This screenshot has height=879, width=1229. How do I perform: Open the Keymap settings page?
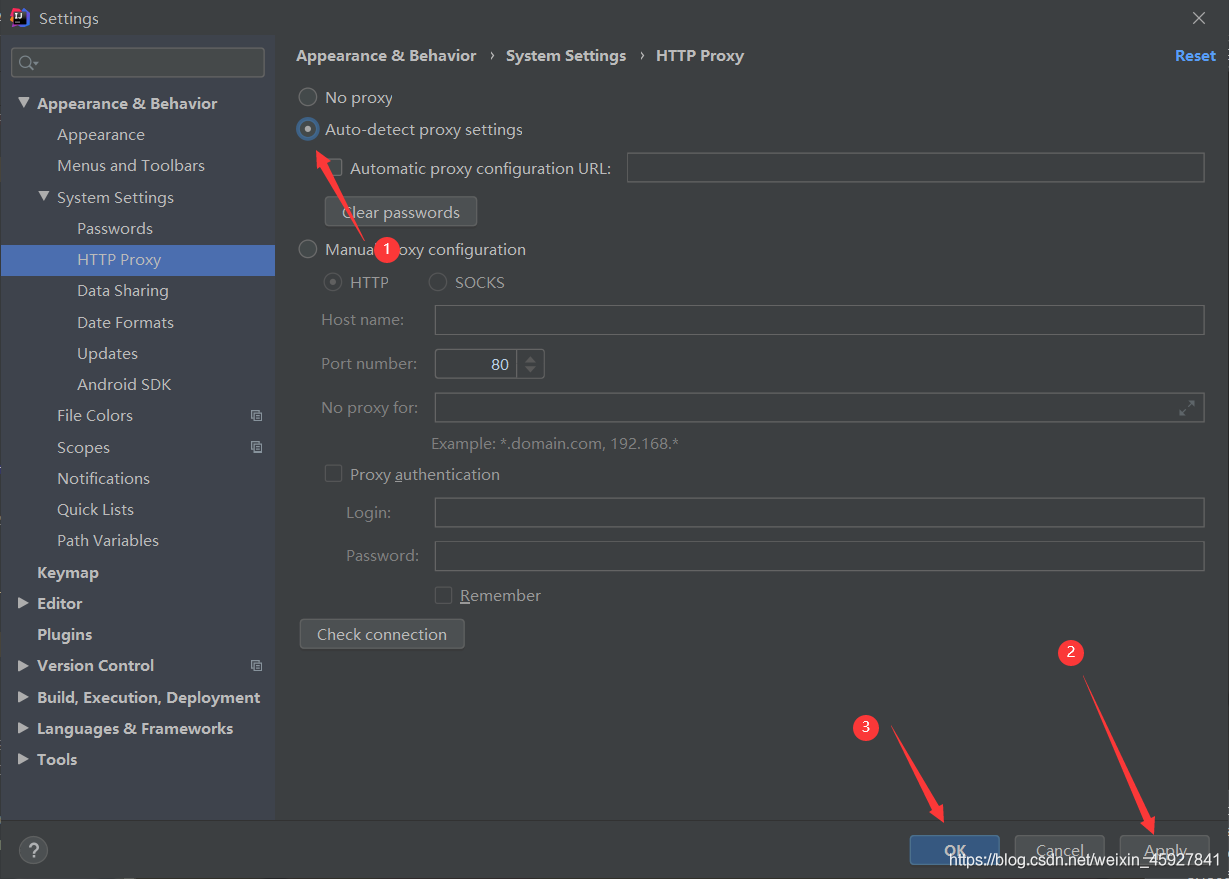(68, 573)
